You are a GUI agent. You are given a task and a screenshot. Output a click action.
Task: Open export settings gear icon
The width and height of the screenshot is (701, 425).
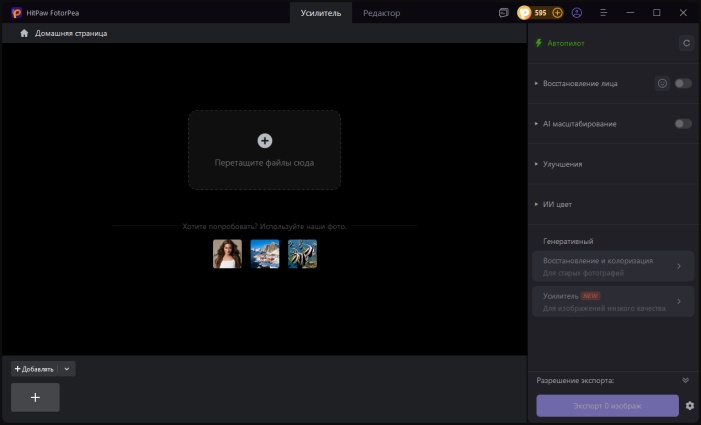coord(689,406)
